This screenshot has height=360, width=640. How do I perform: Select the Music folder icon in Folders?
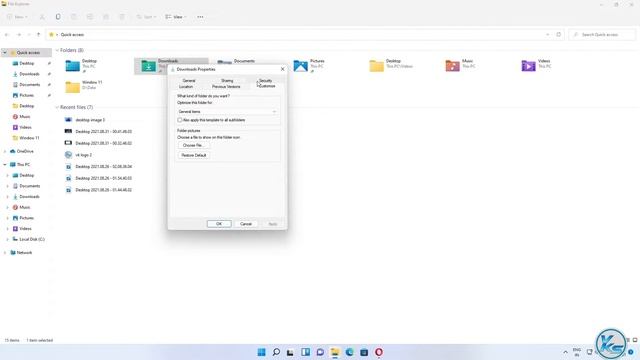[452, 66]
